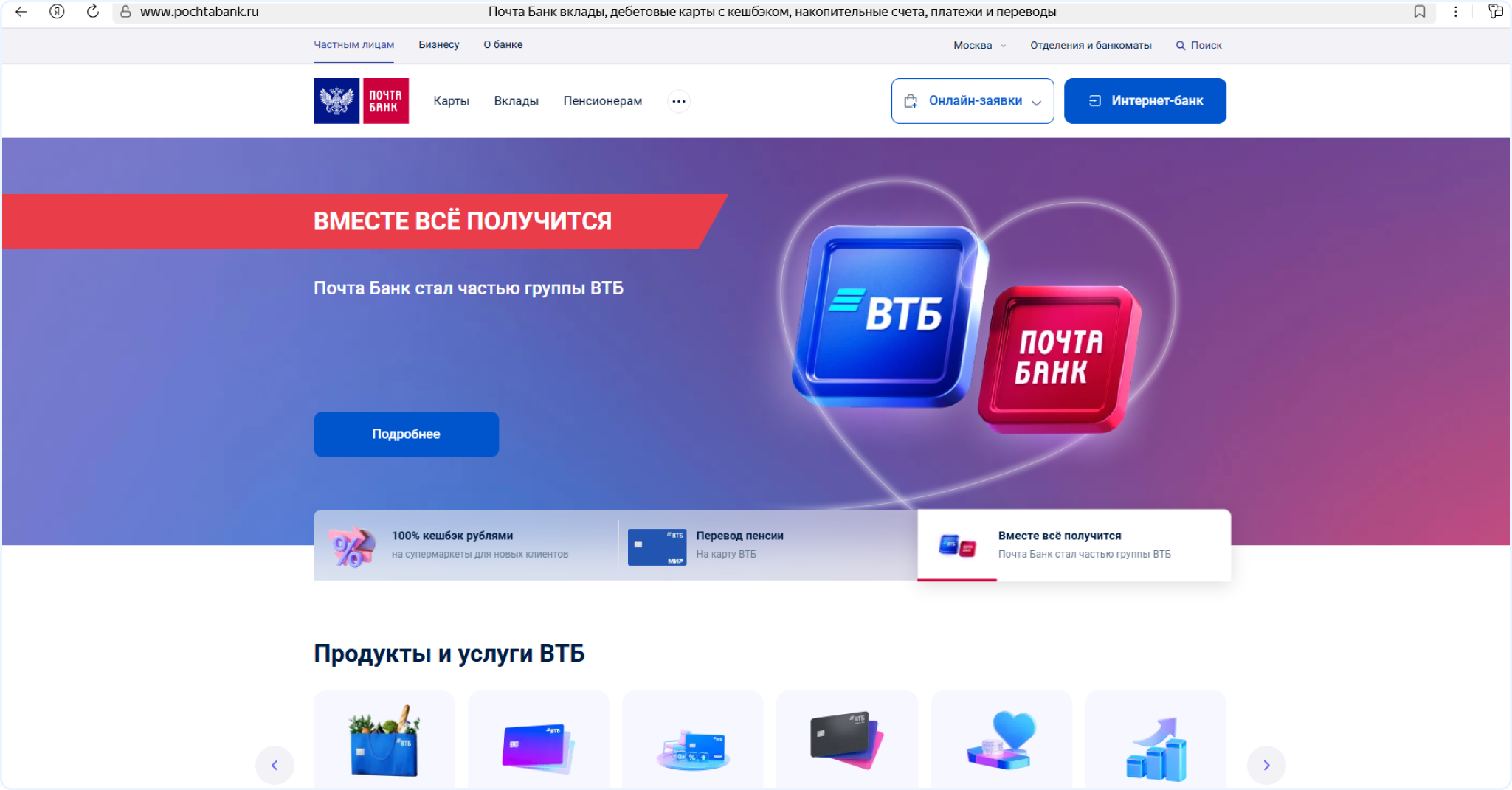Click the Yandex browser icon in the toolbar
The width and height of the screenshot is (1512, 790).
(57, 12)
